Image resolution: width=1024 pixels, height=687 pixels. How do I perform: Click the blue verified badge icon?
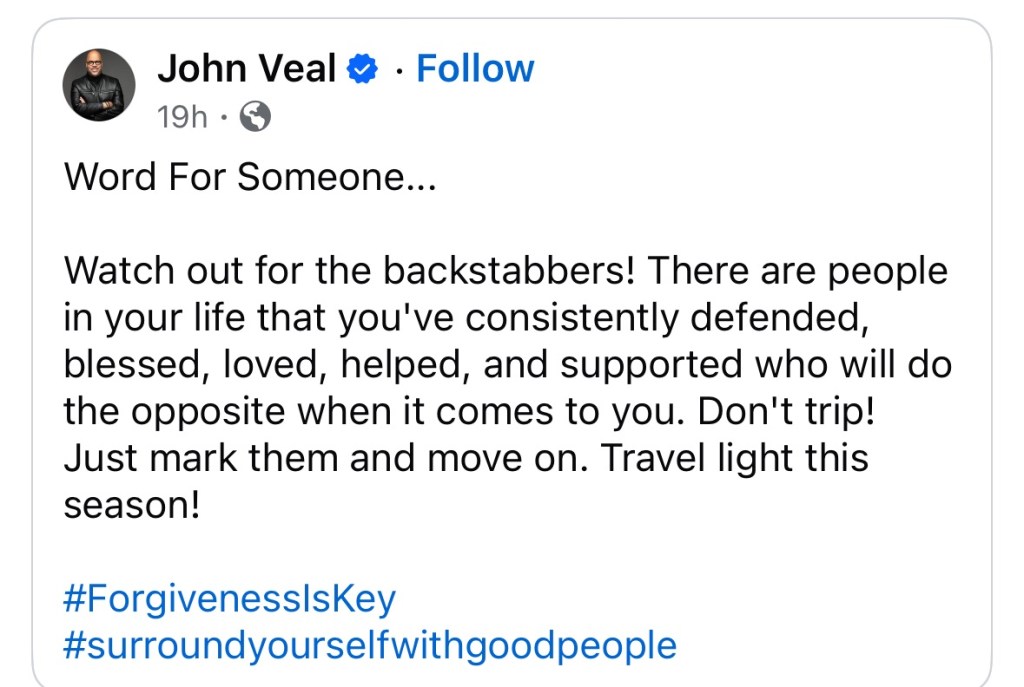pyautogui.click(x=362, y=70)
